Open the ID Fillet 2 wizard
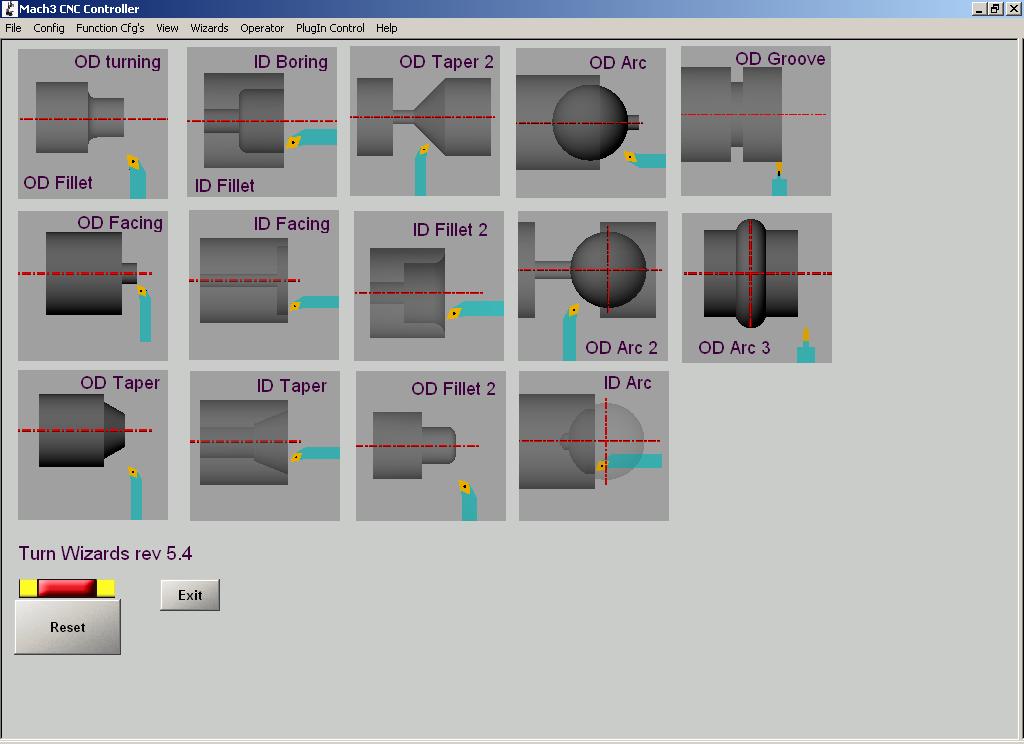 click(429, 286)
